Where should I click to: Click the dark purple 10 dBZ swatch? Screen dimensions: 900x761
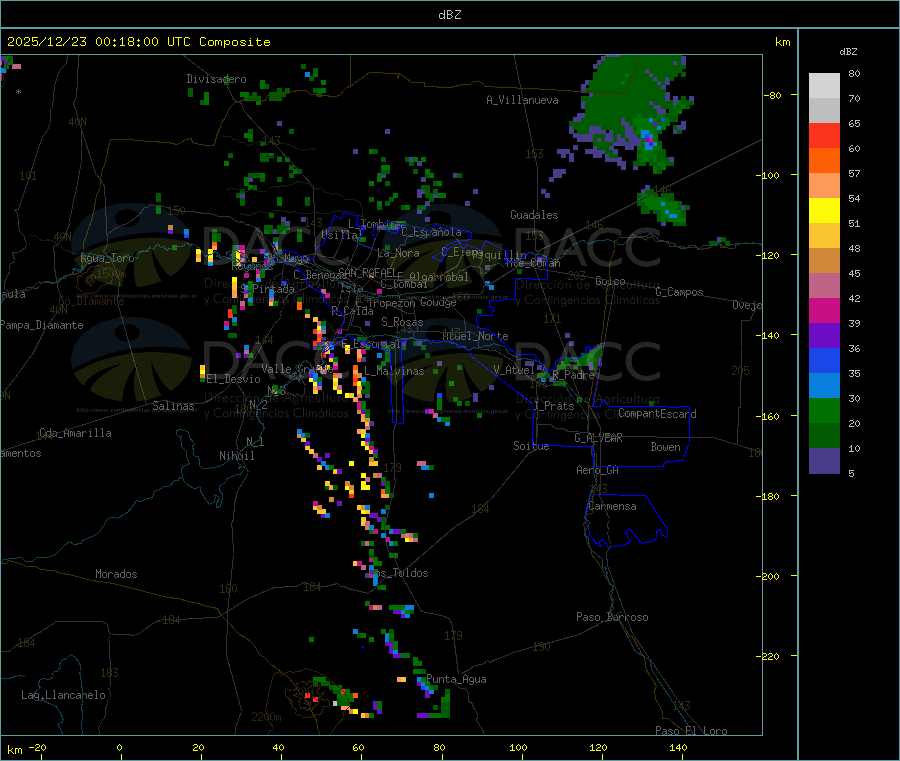(824, 461)
